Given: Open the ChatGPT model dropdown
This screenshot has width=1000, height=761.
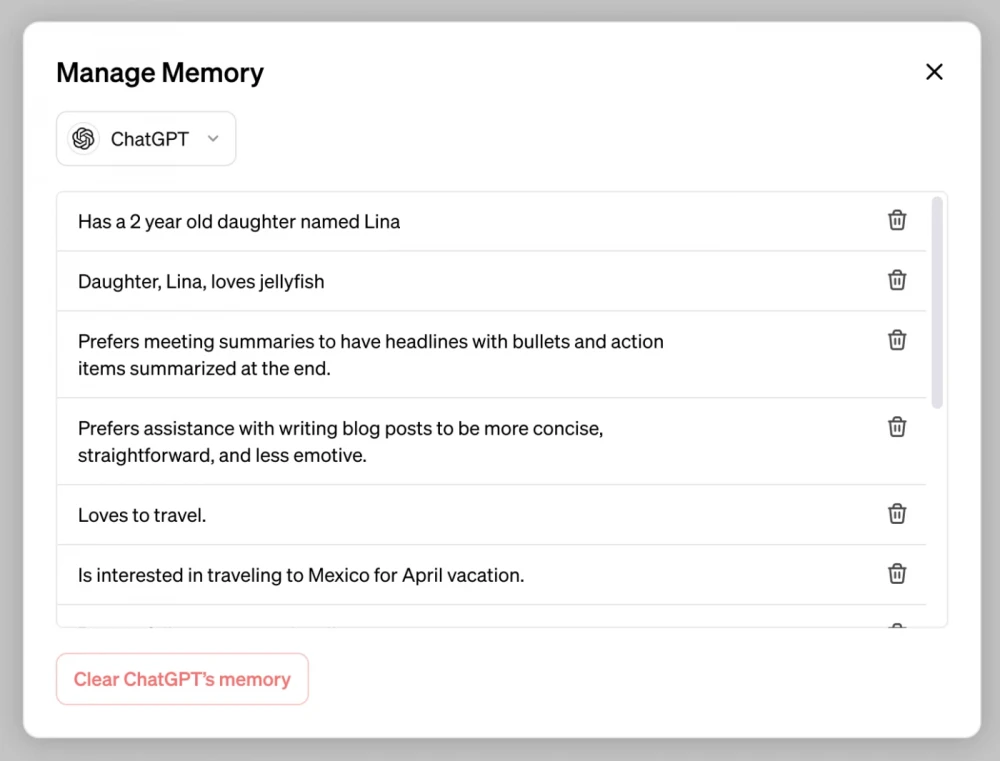Looking at the screenshot, I should pyautogui.click(x=146, y=139).
